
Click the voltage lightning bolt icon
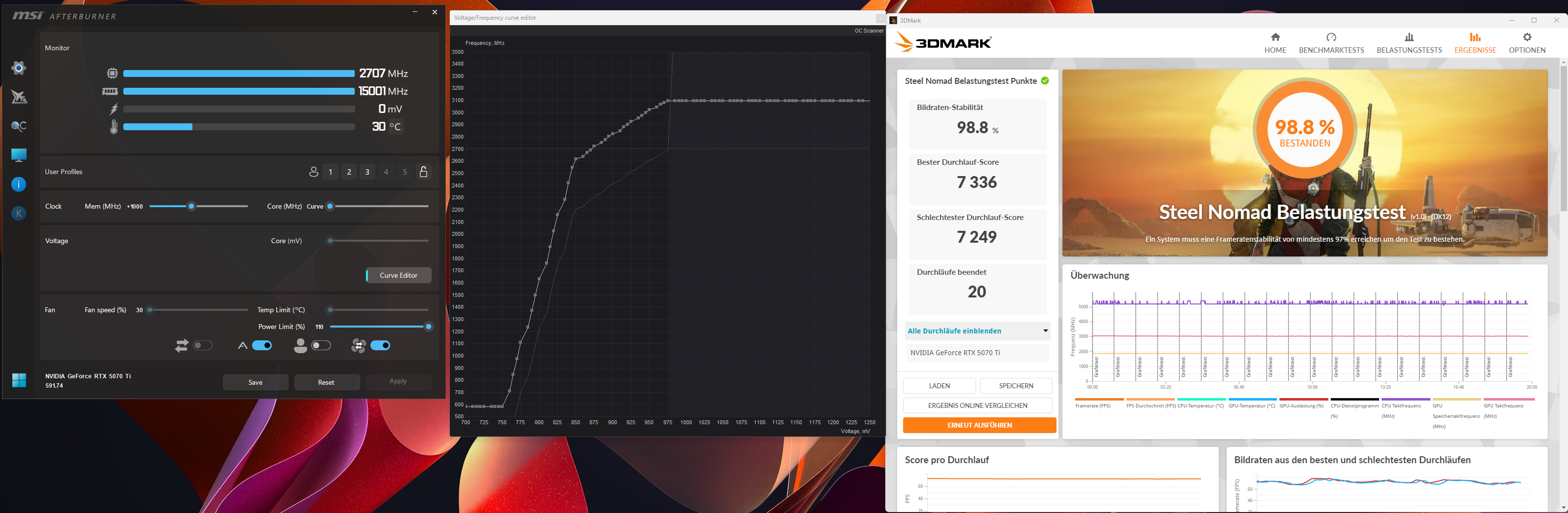click(113, 109)
